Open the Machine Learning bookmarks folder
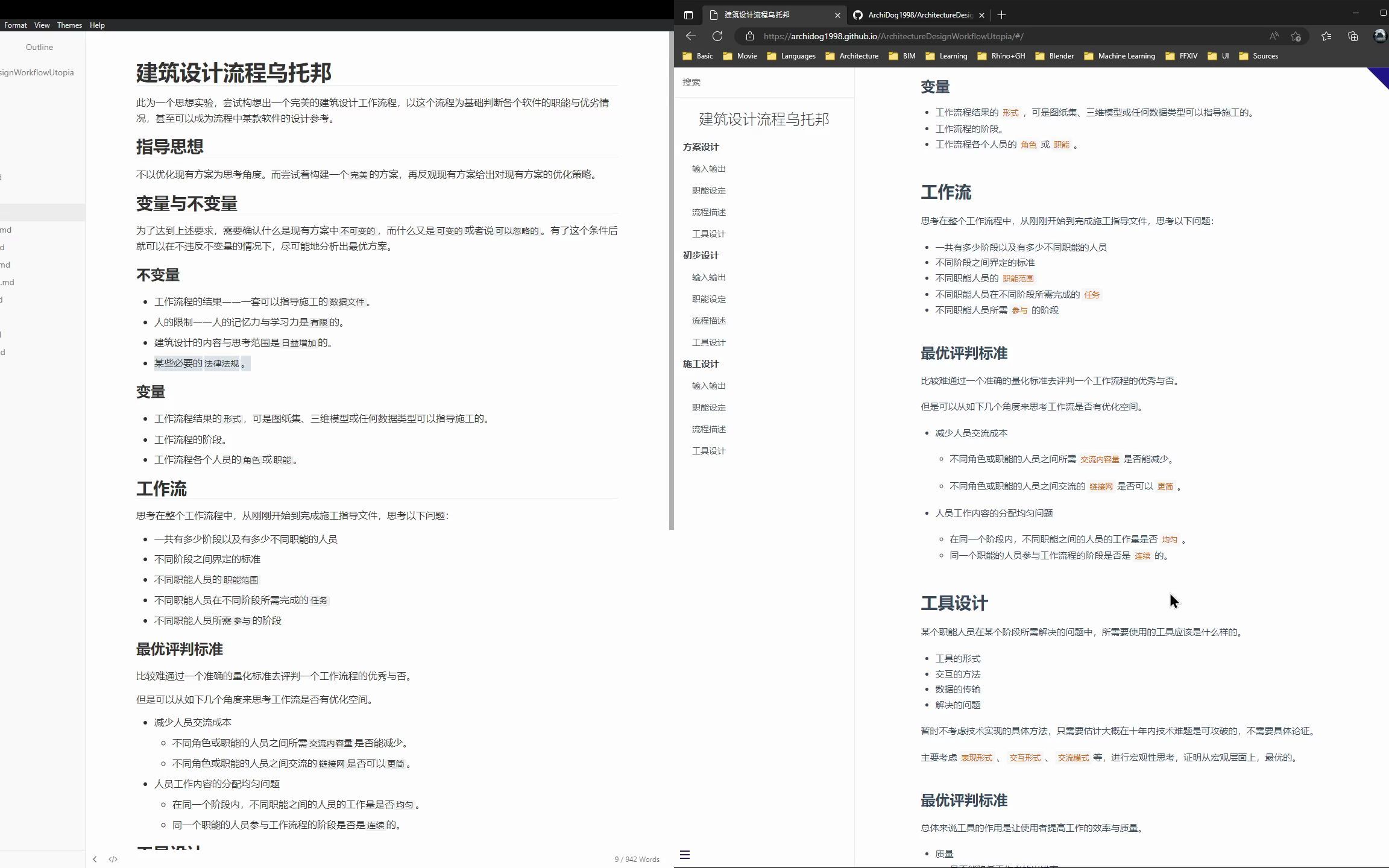Screen dimensions: 1389x868 coord(1120,56)
